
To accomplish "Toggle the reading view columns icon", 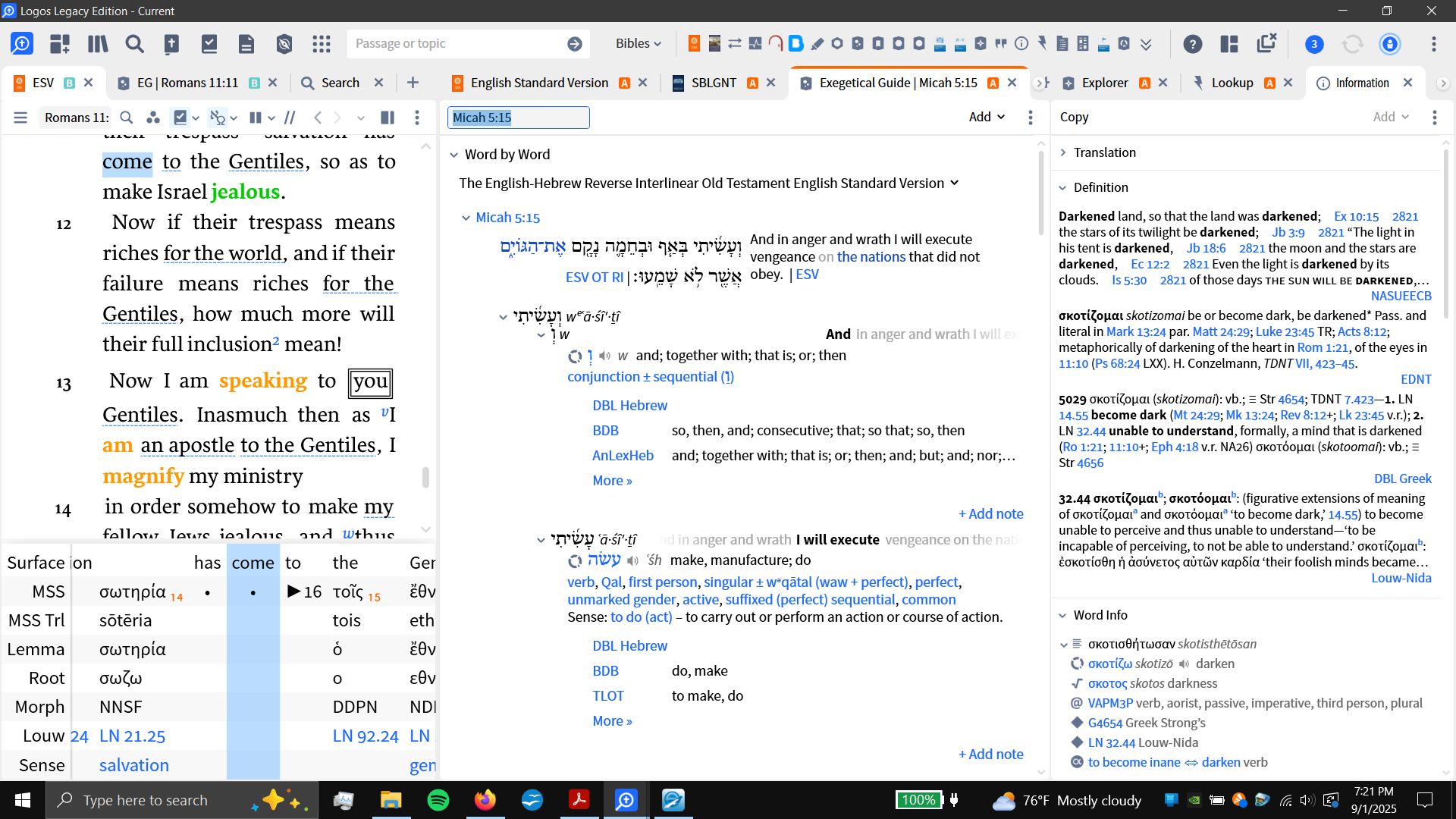I will pos(388,118).
